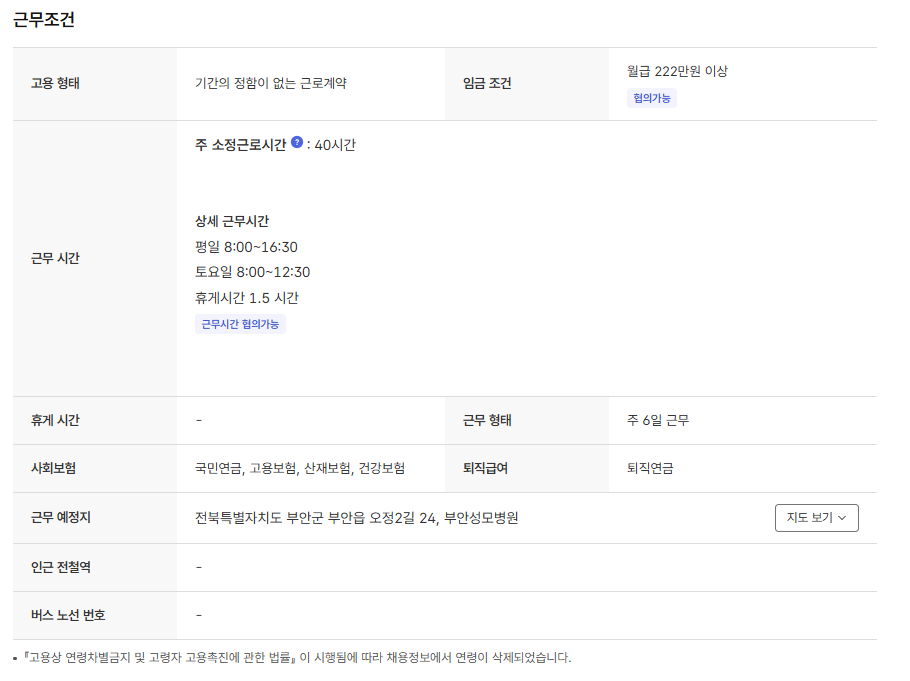Click the 휴게시간 1.5 시간 text

tap(247, 298)
